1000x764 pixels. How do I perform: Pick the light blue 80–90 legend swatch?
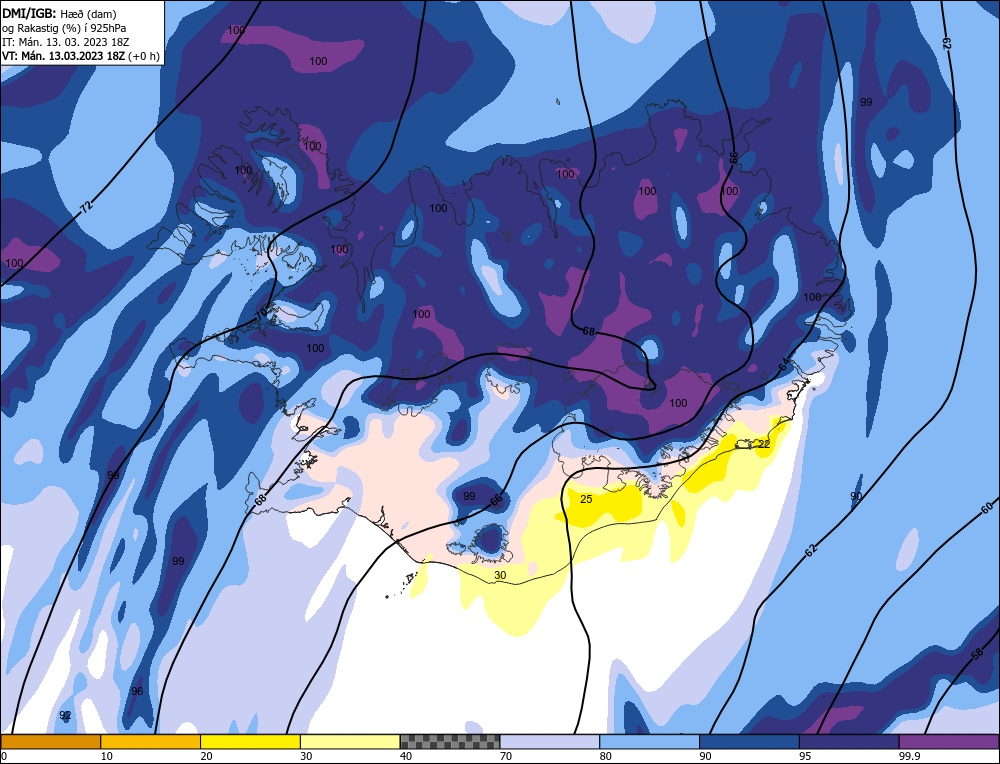649,741
